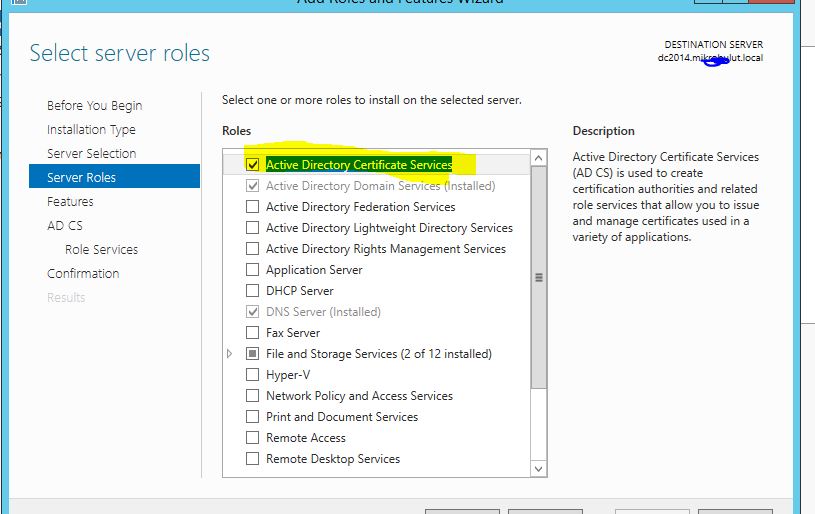Click the roles list scrollbar thumb
The height and width of the screenshot is (514, 815).
(x=538, y=277)
